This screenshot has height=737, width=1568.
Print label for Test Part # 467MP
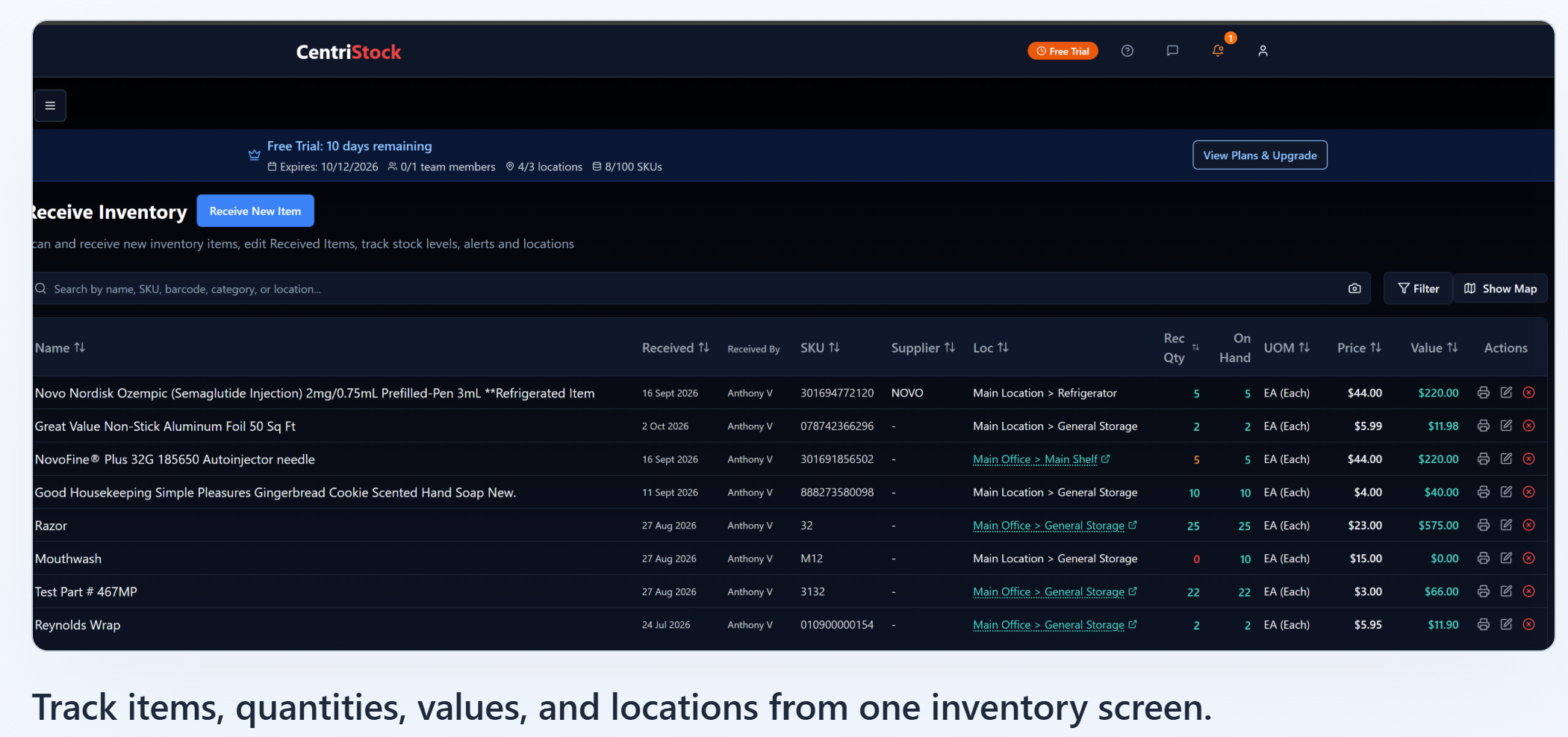[x=1484, y=591]
